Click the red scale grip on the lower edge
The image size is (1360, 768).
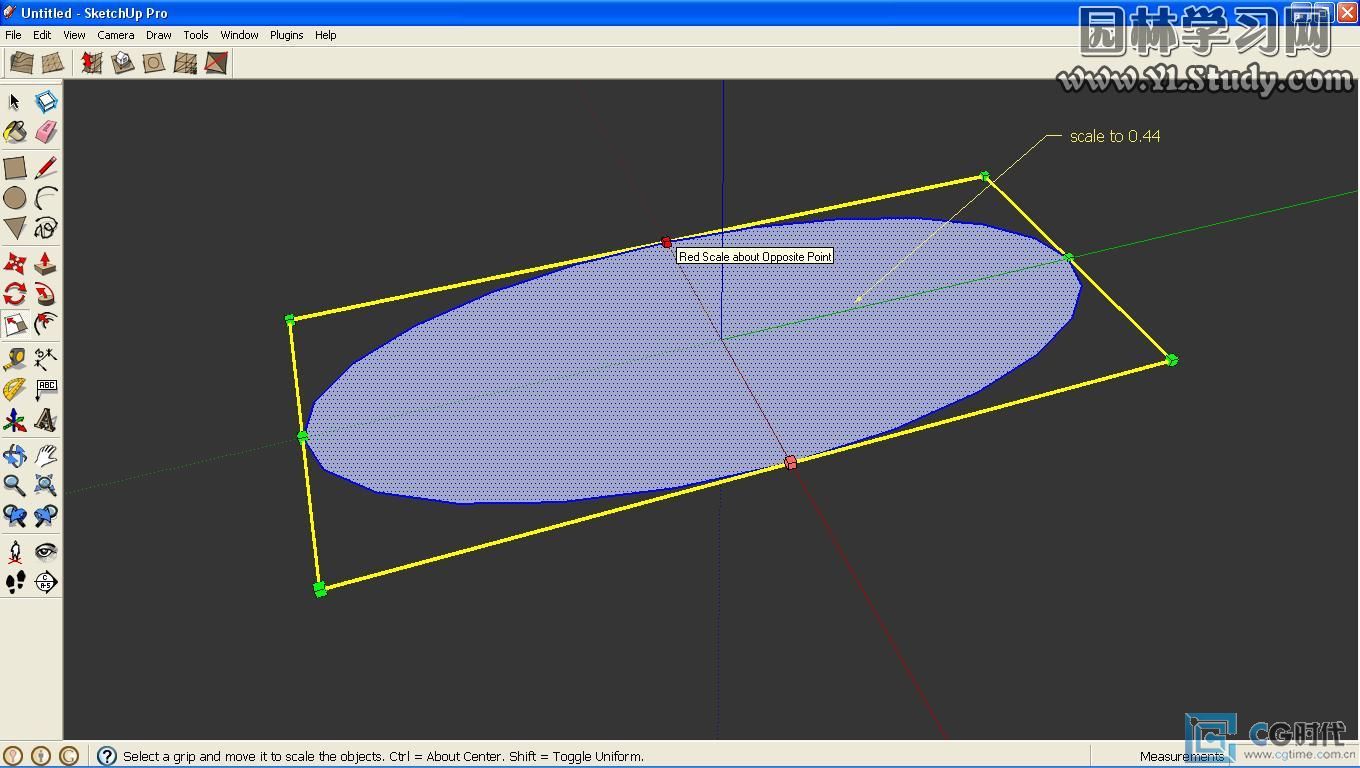[x=791, y=462]
